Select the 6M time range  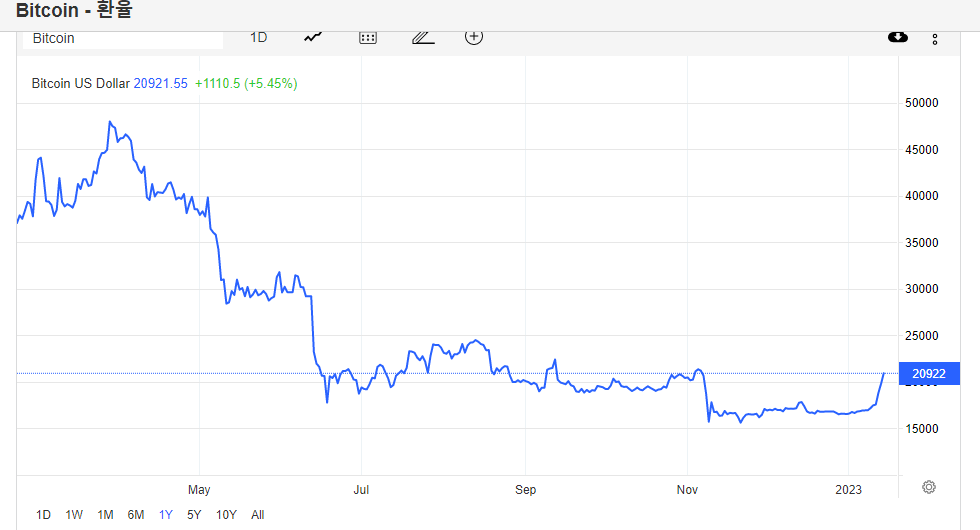136,514
